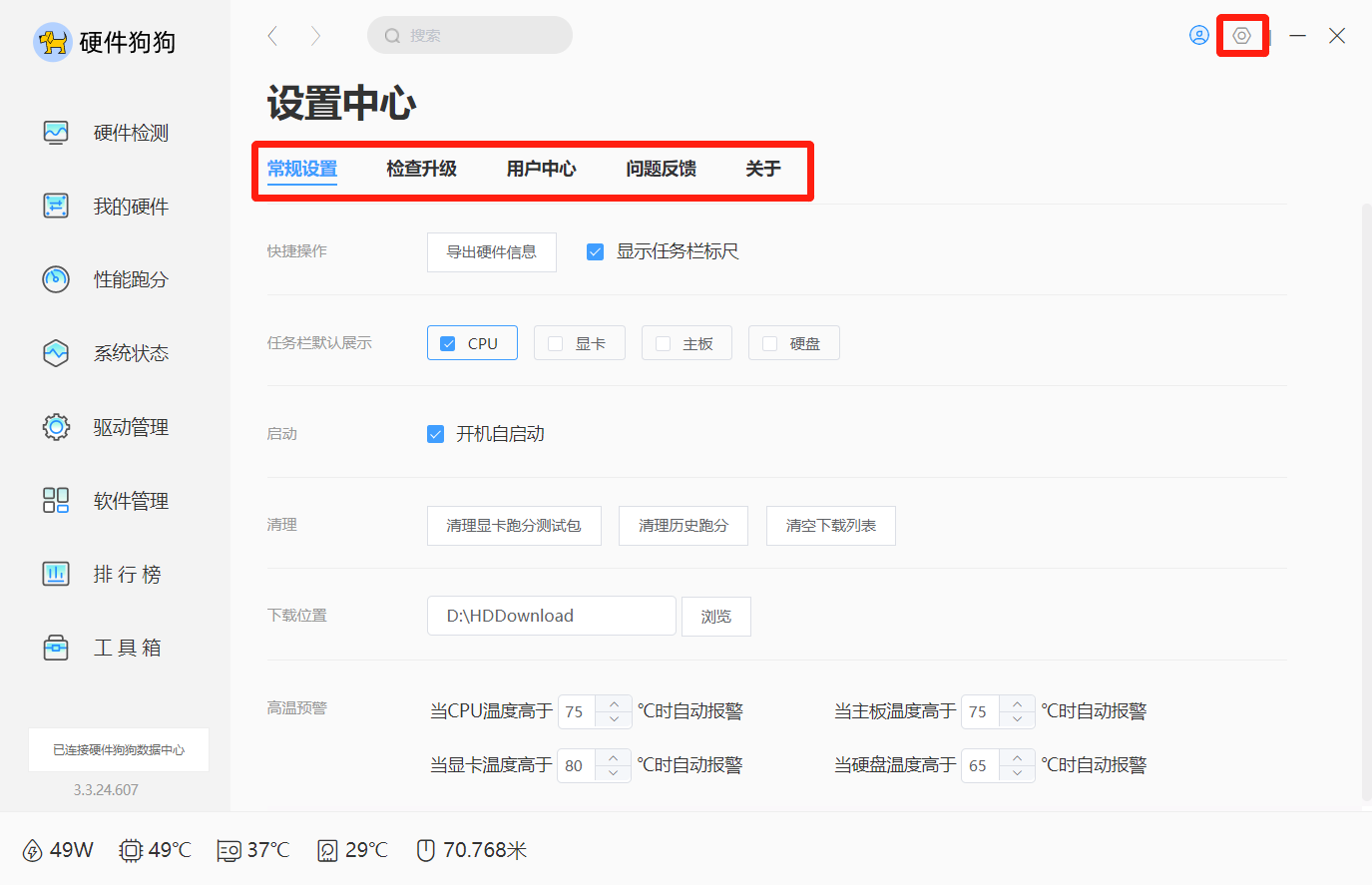Viewport: 1372px width, 886px height.
Task: Go forward with the right arrow
Action: tap(315, 36)
